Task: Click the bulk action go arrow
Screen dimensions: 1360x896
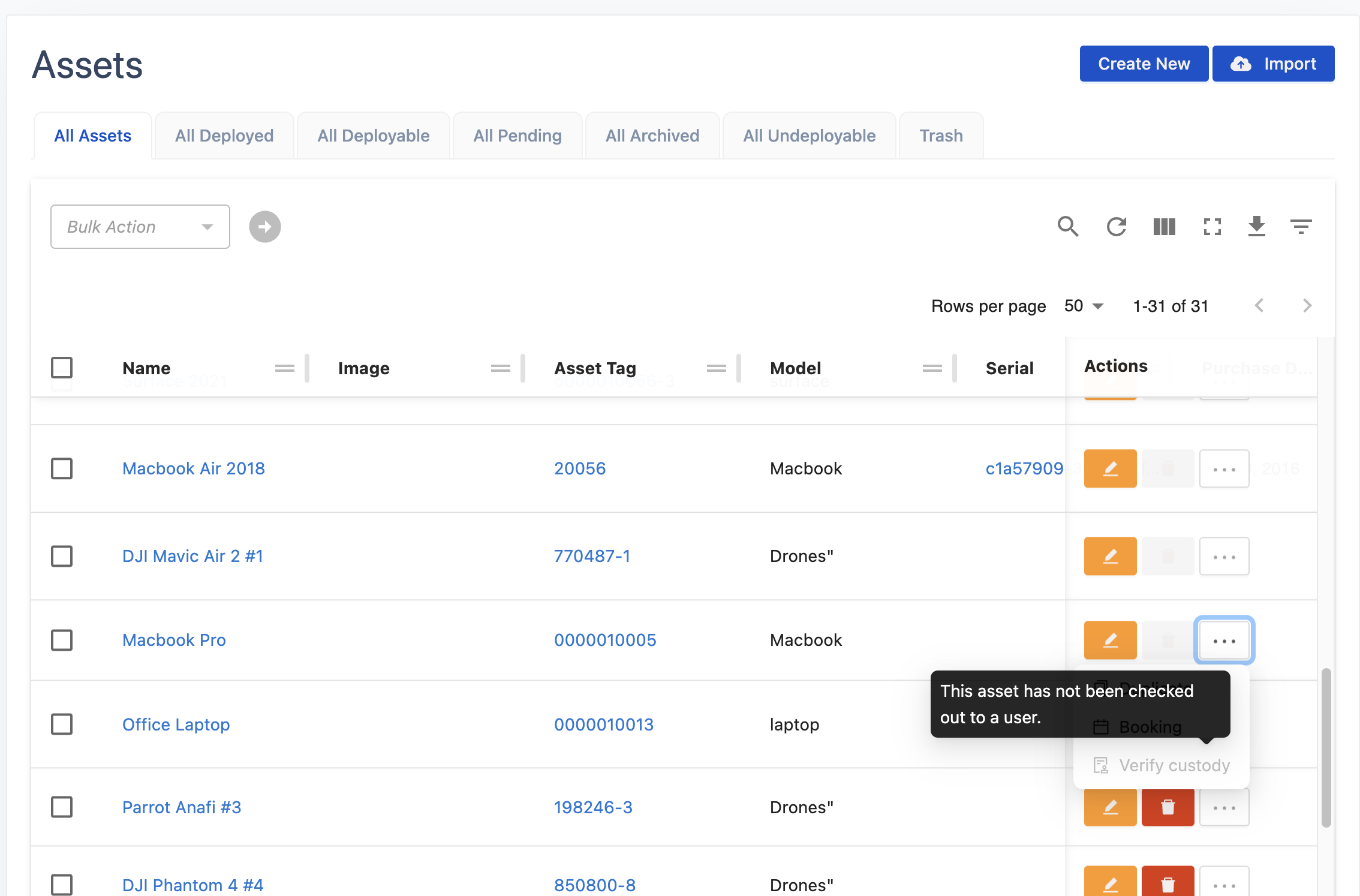Action: tap(264, 227)
